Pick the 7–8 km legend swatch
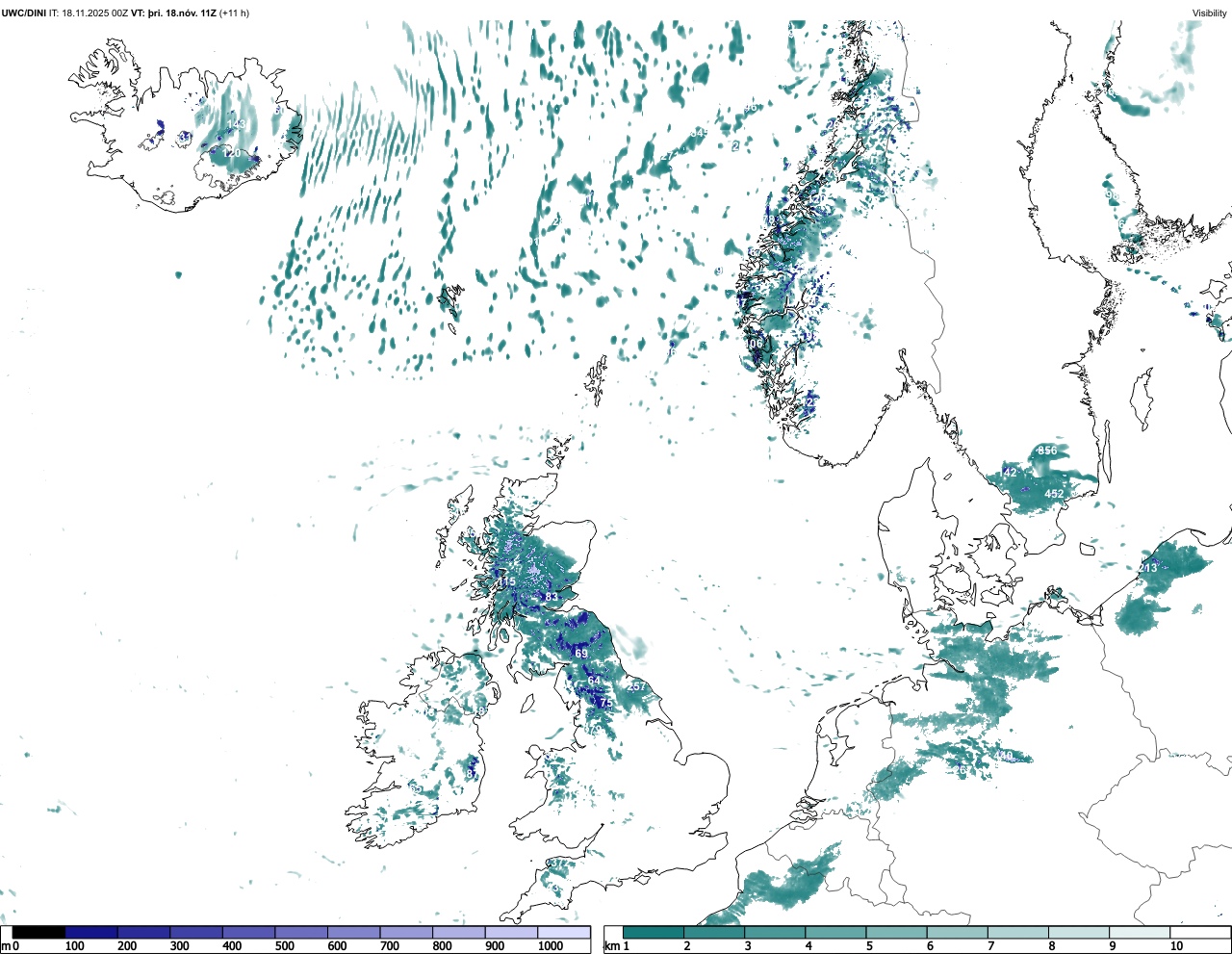This screenshot has width=1232, height=954. pos(1017,932)
